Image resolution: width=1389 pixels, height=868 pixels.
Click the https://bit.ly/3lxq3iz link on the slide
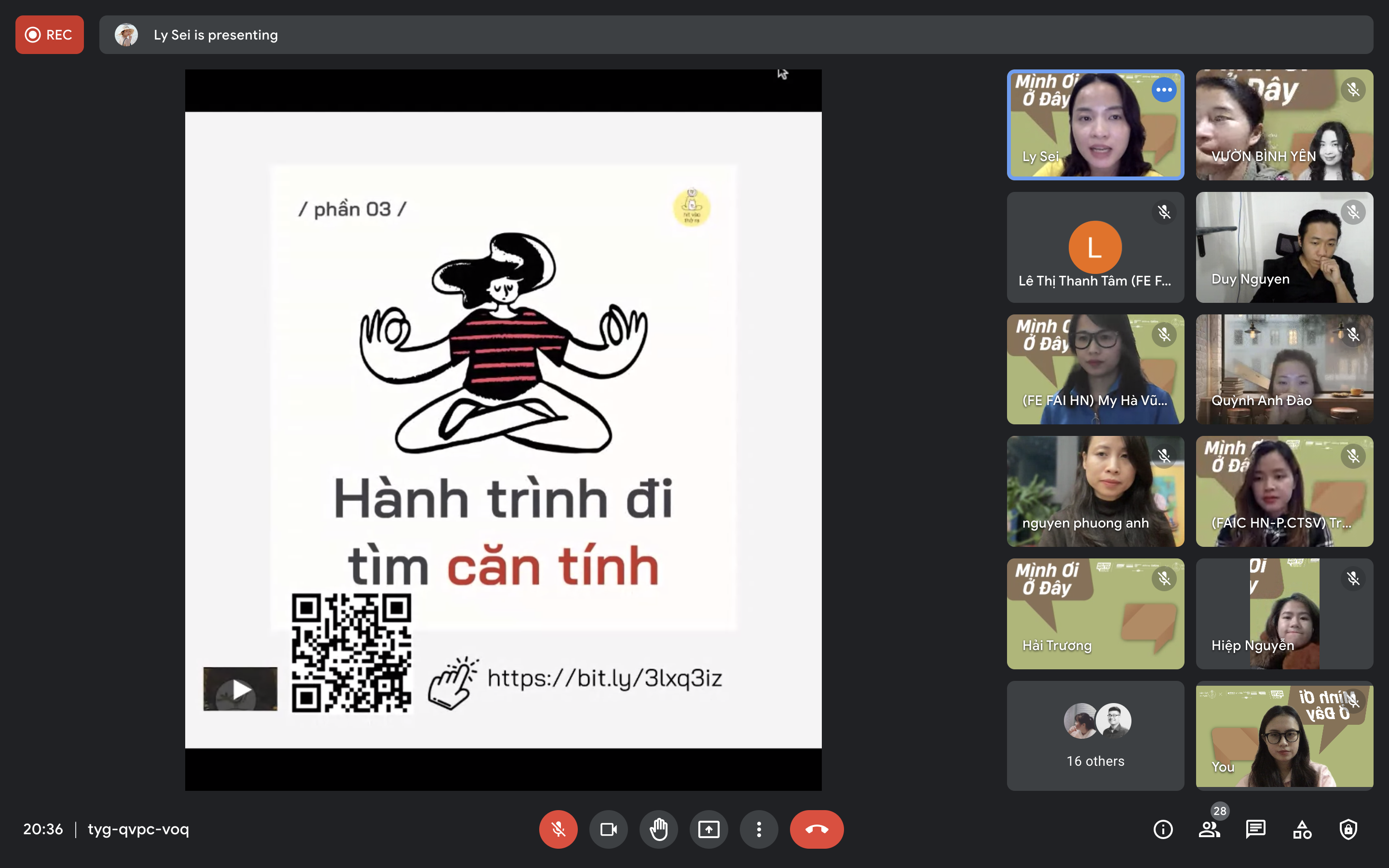pos(604,678)
